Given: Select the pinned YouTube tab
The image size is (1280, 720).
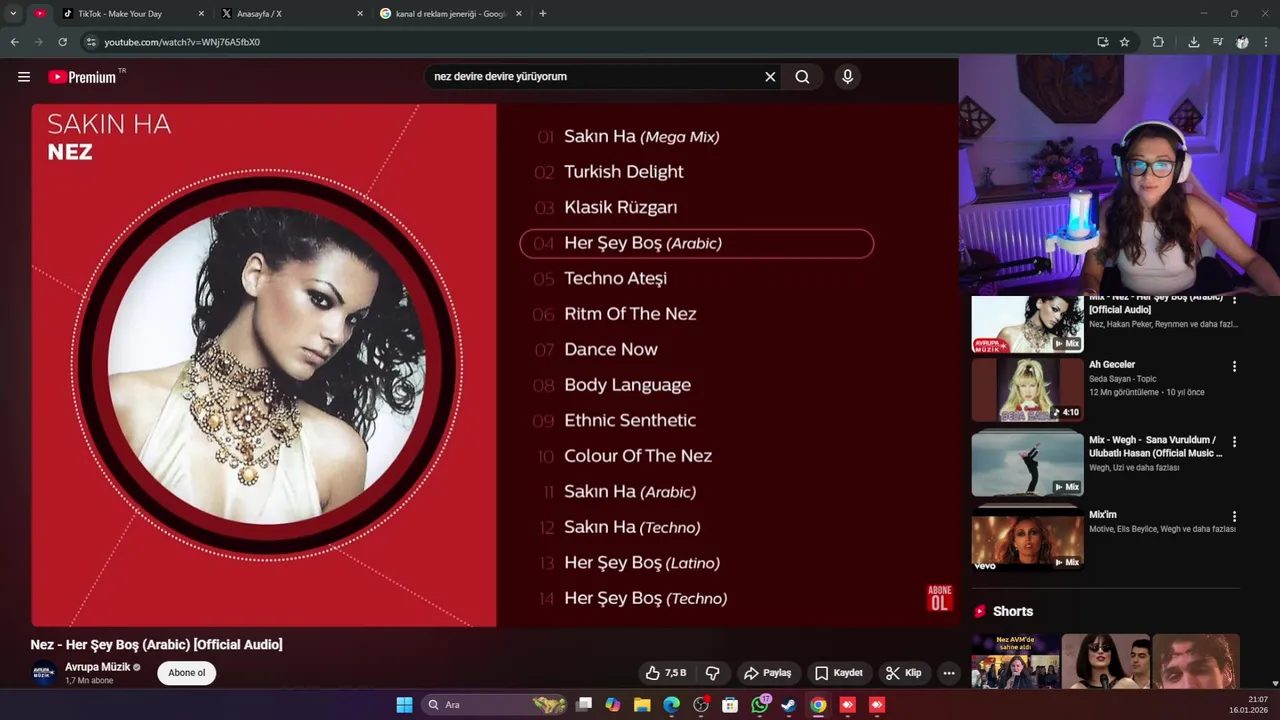Looking at the screenshot, I should pos(40,14).
